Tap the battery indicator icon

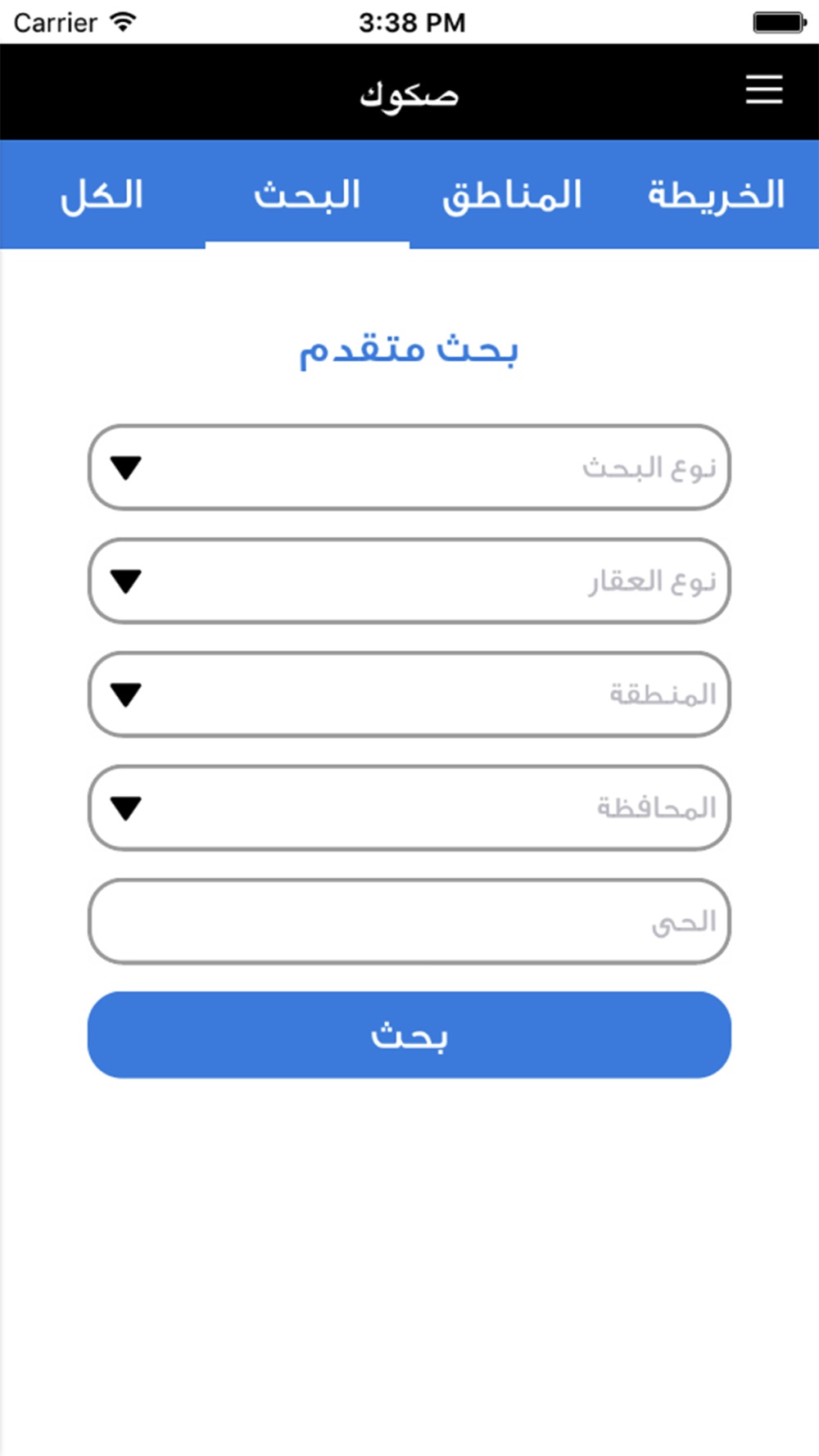point(779,22)
